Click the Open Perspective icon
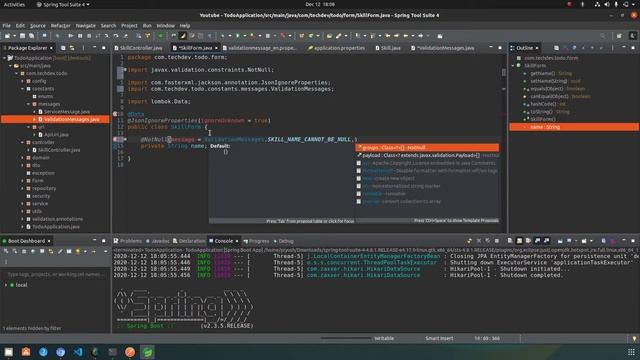This screenshot has width=640, height=360. pos(619,36)
